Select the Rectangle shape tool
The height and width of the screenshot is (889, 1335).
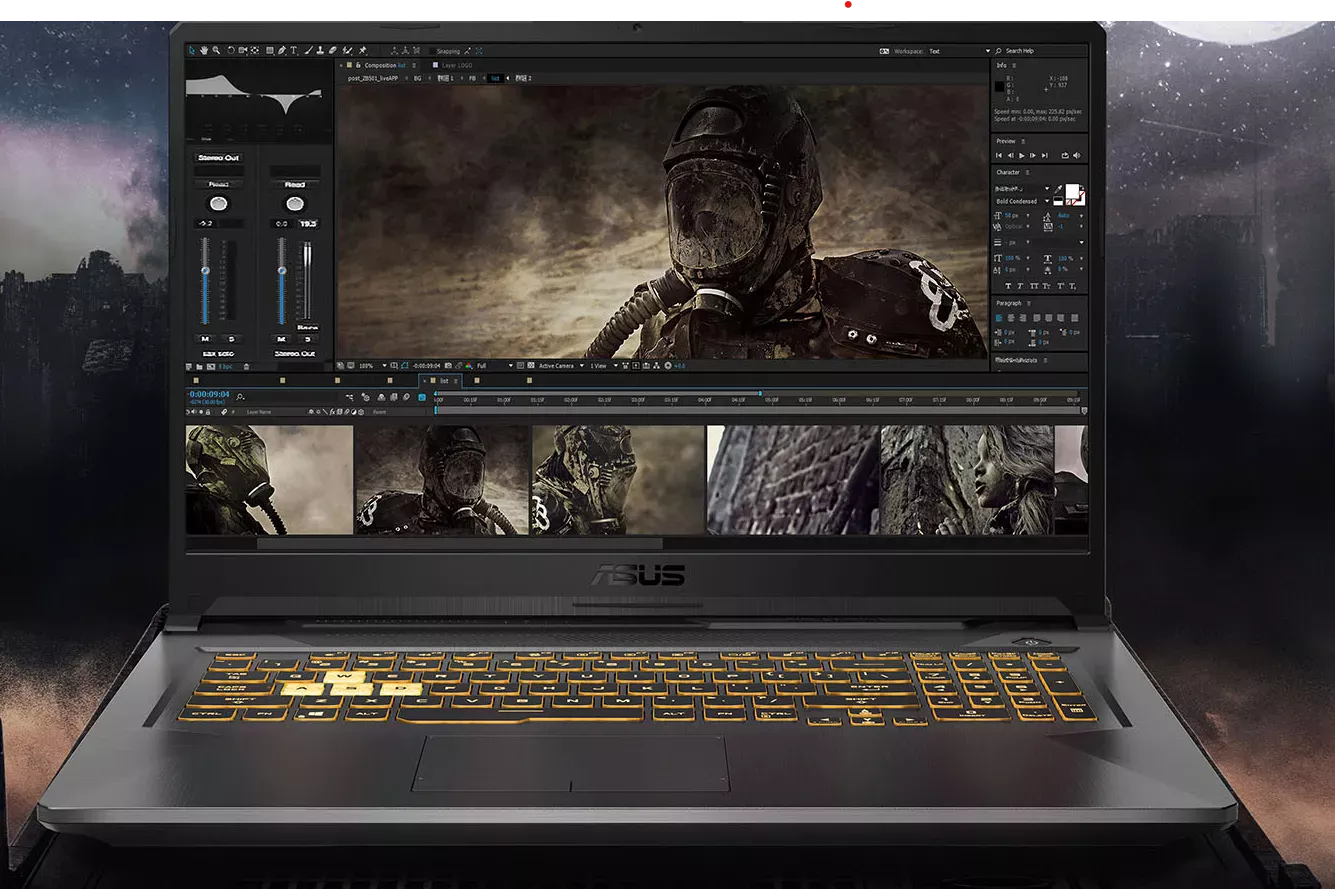pyautogui.click(x=270, y=50)
